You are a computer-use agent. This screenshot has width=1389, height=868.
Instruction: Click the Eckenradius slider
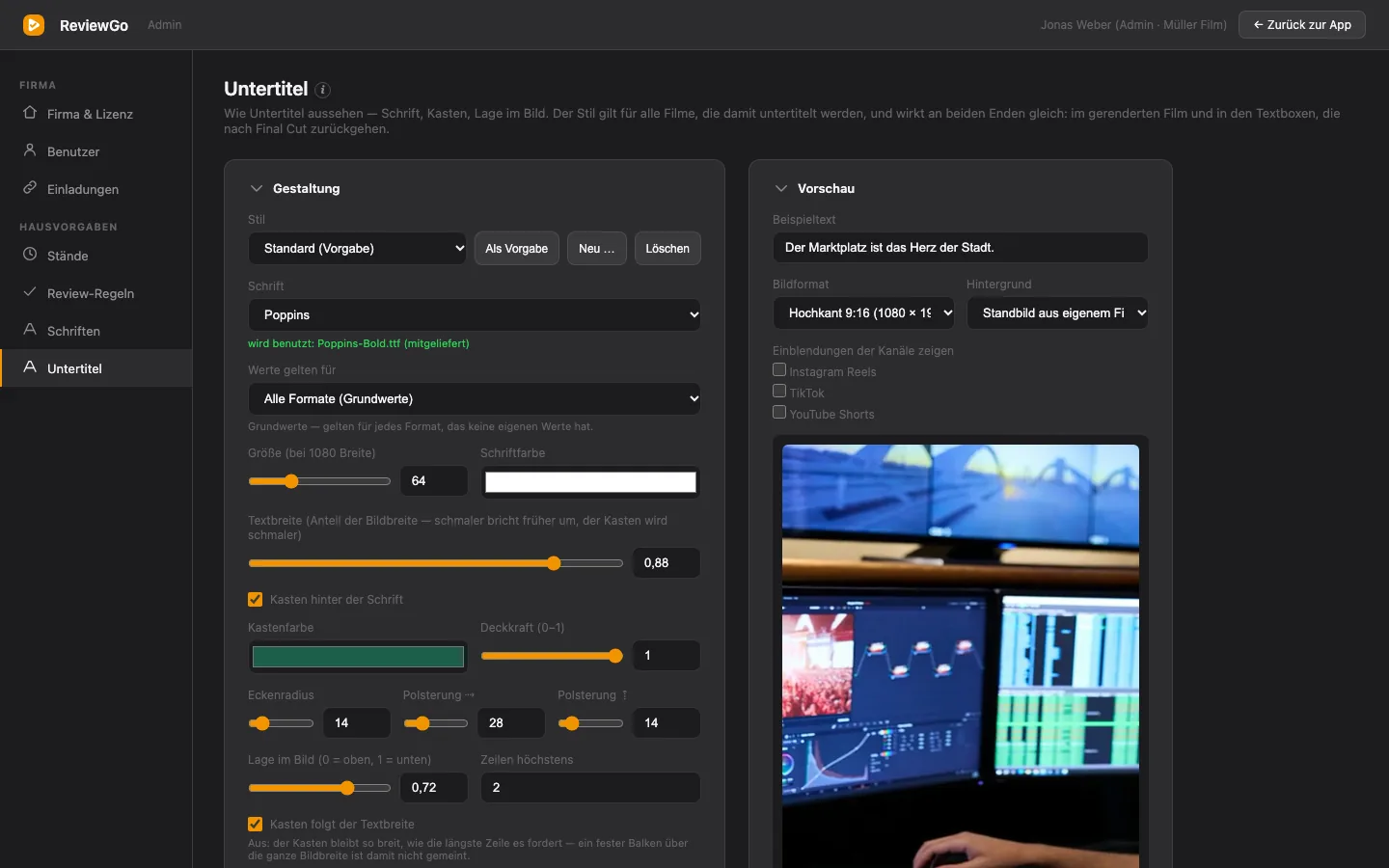281,723
